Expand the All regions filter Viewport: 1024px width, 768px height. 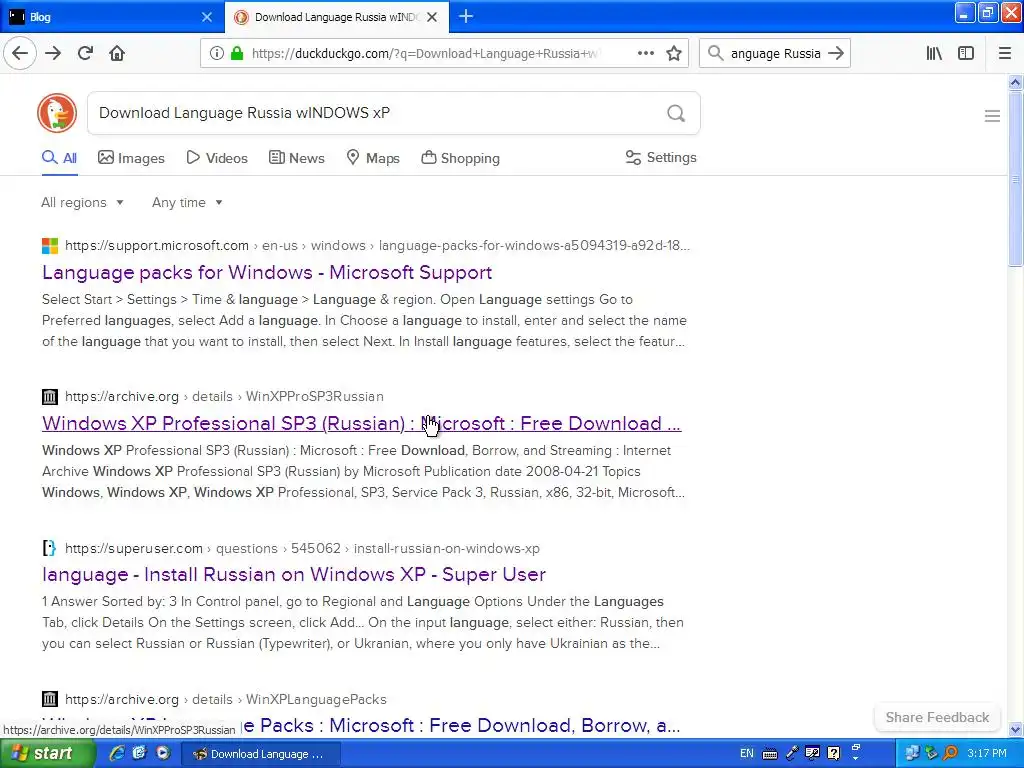point(82,202)
